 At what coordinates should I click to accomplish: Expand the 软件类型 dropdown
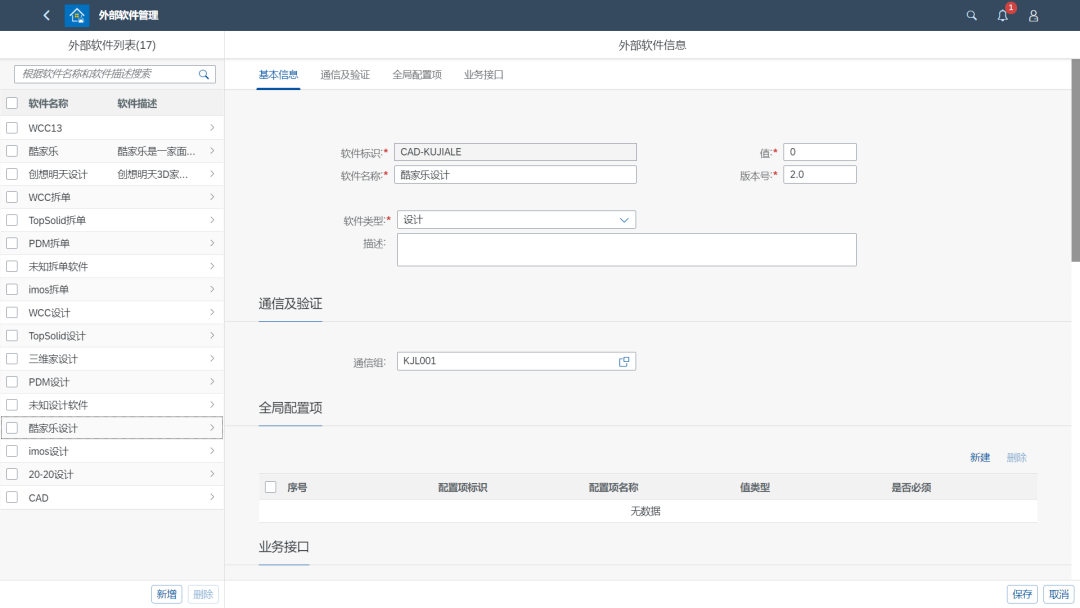click(624, 220)
